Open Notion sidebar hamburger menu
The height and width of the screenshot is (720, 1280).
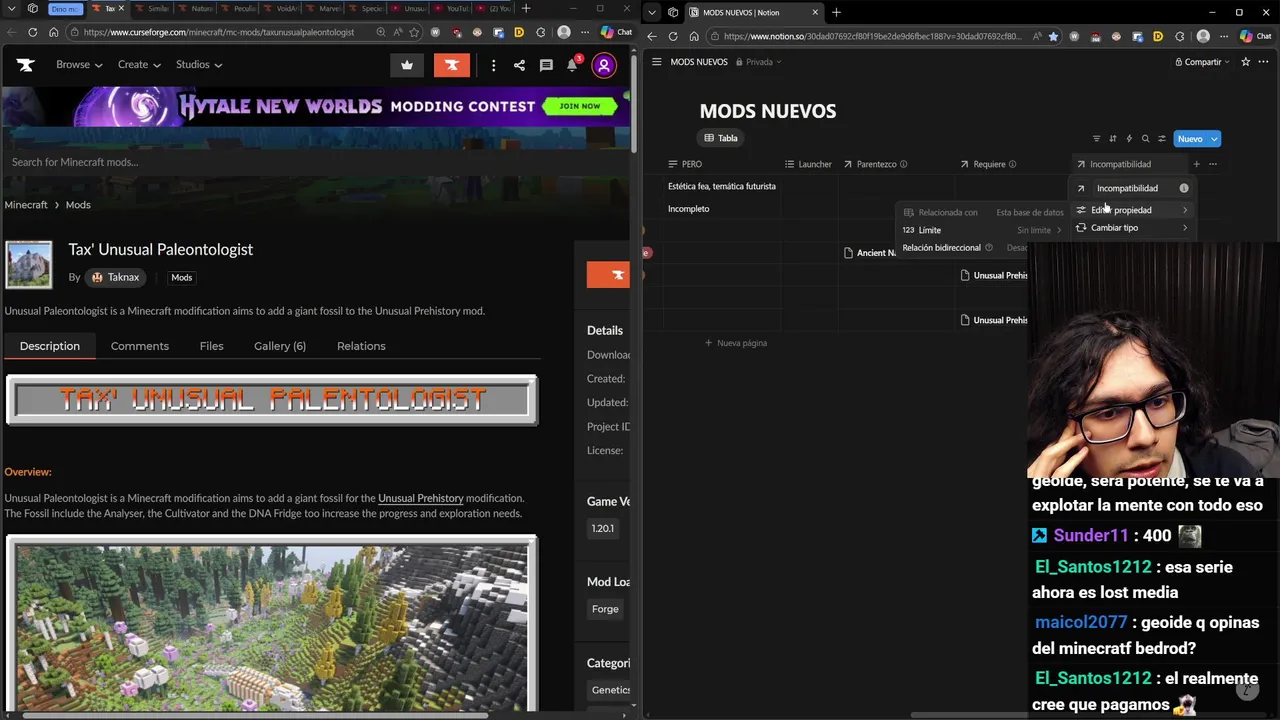[x=656, y=62]
